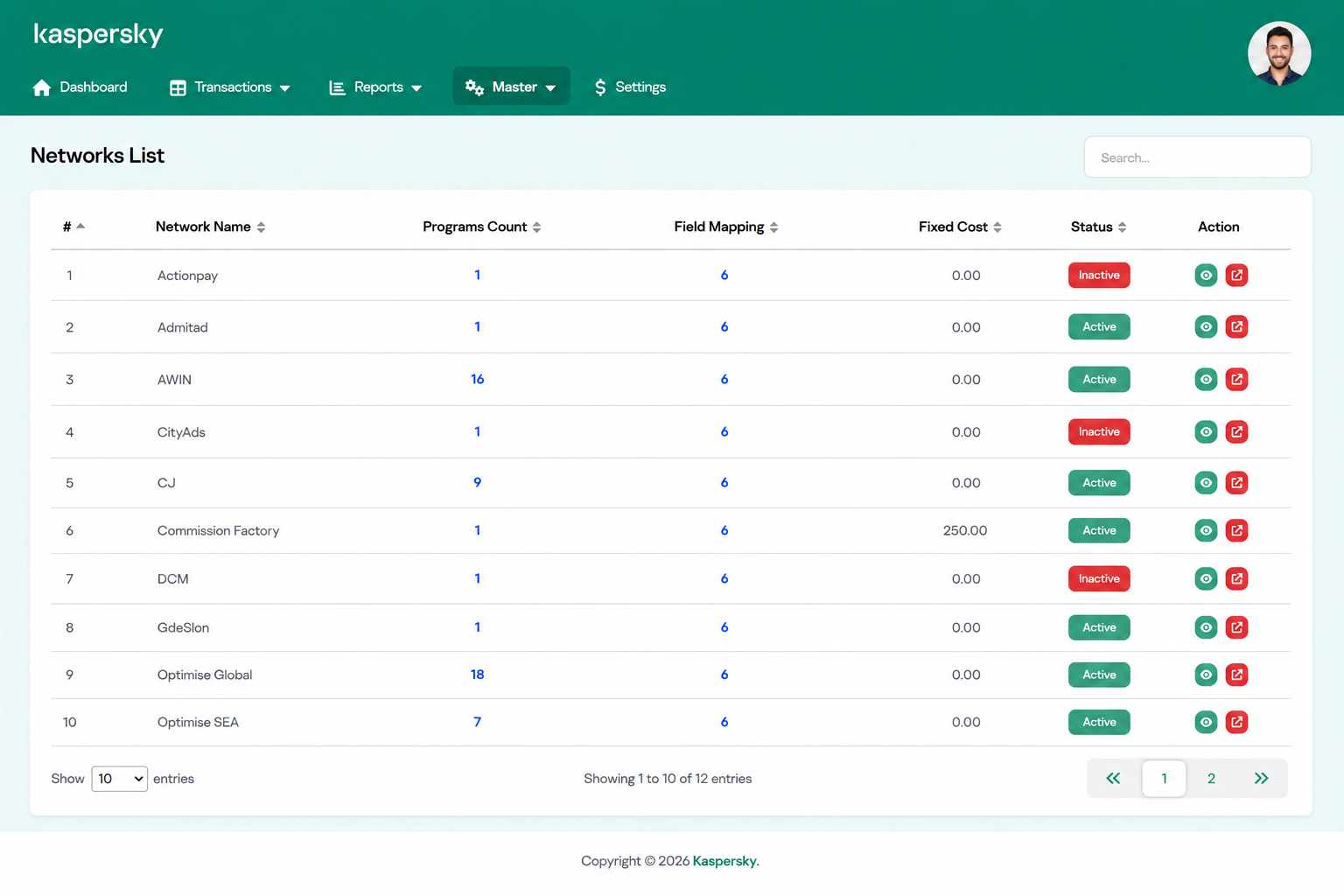Screen dimensions: 1344x896
Task: Toggle Optimise SEA Active status badge
Action: [1099, 722]
